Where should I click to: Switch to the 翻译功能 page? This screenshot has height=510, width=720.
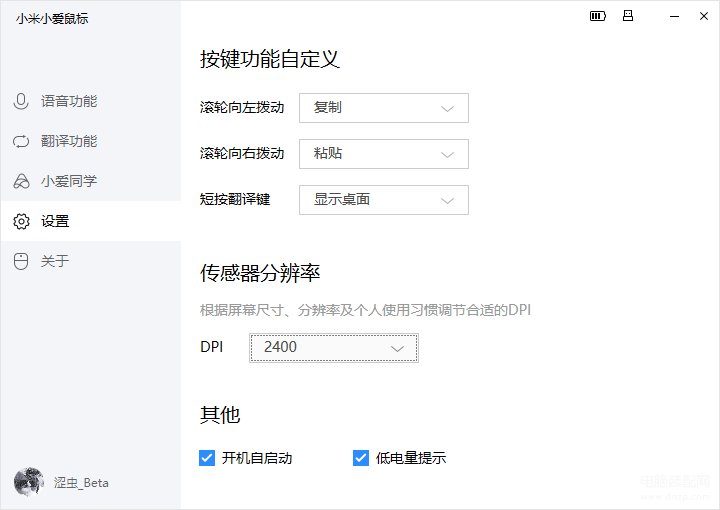(91, 141)
